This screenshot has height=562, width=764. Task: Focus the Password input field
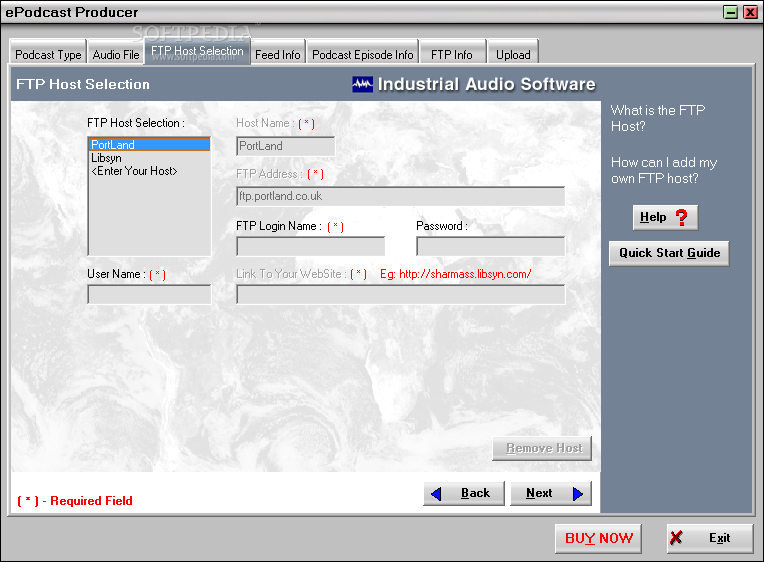[491, 246]
